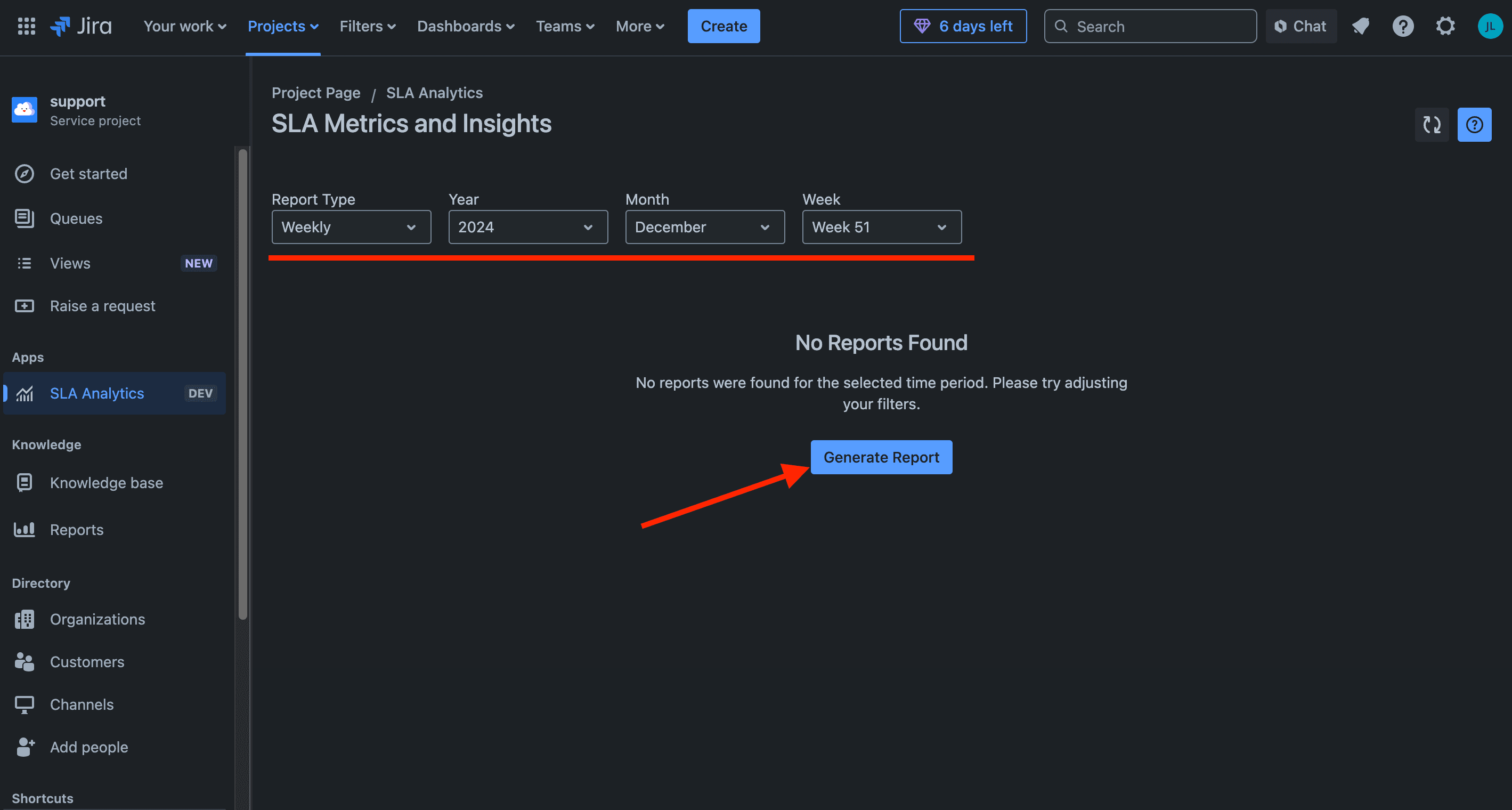The image size is (1512, 810).
Task: Select Raise a request
Action: tap(115, 306)
